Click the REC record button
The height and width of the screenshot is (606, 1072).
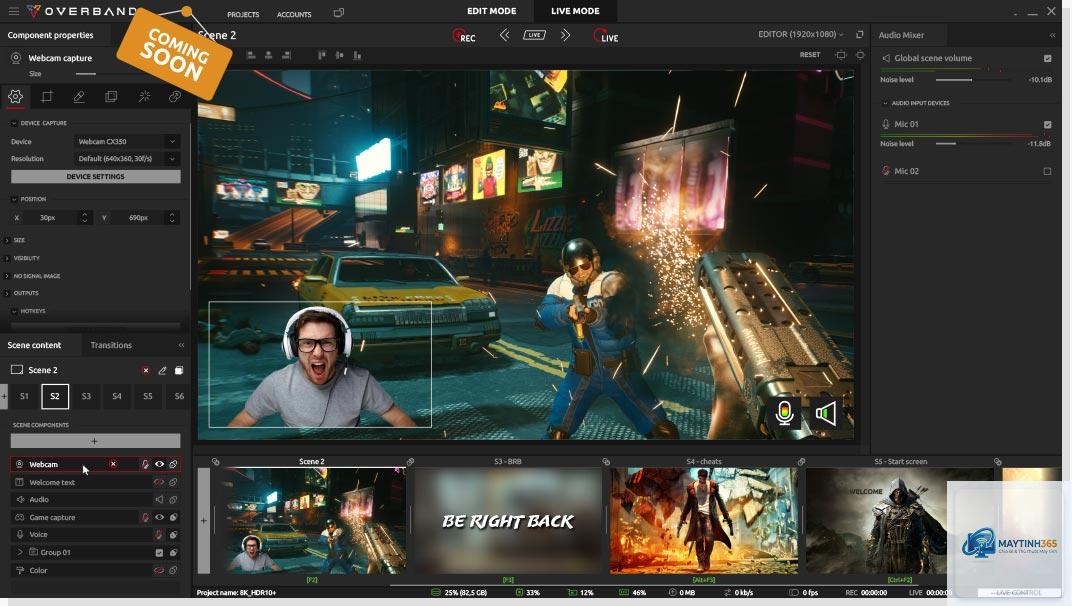tap(464, 36)
